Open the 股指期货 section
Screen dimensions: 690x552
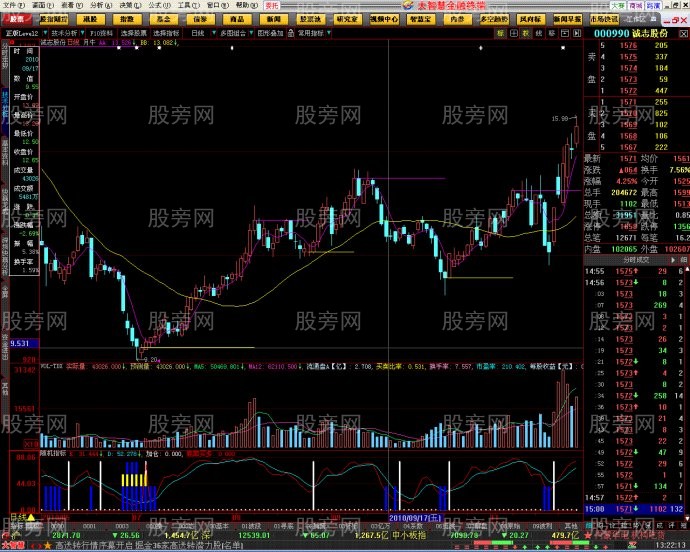54,19
